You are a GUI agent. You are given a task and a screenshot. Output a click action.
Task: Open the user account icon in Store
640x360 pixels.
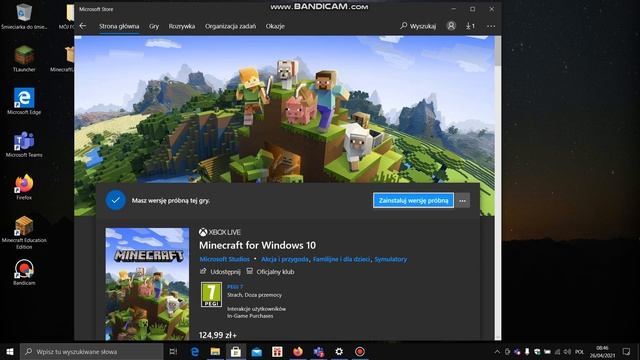click(451, 26)
